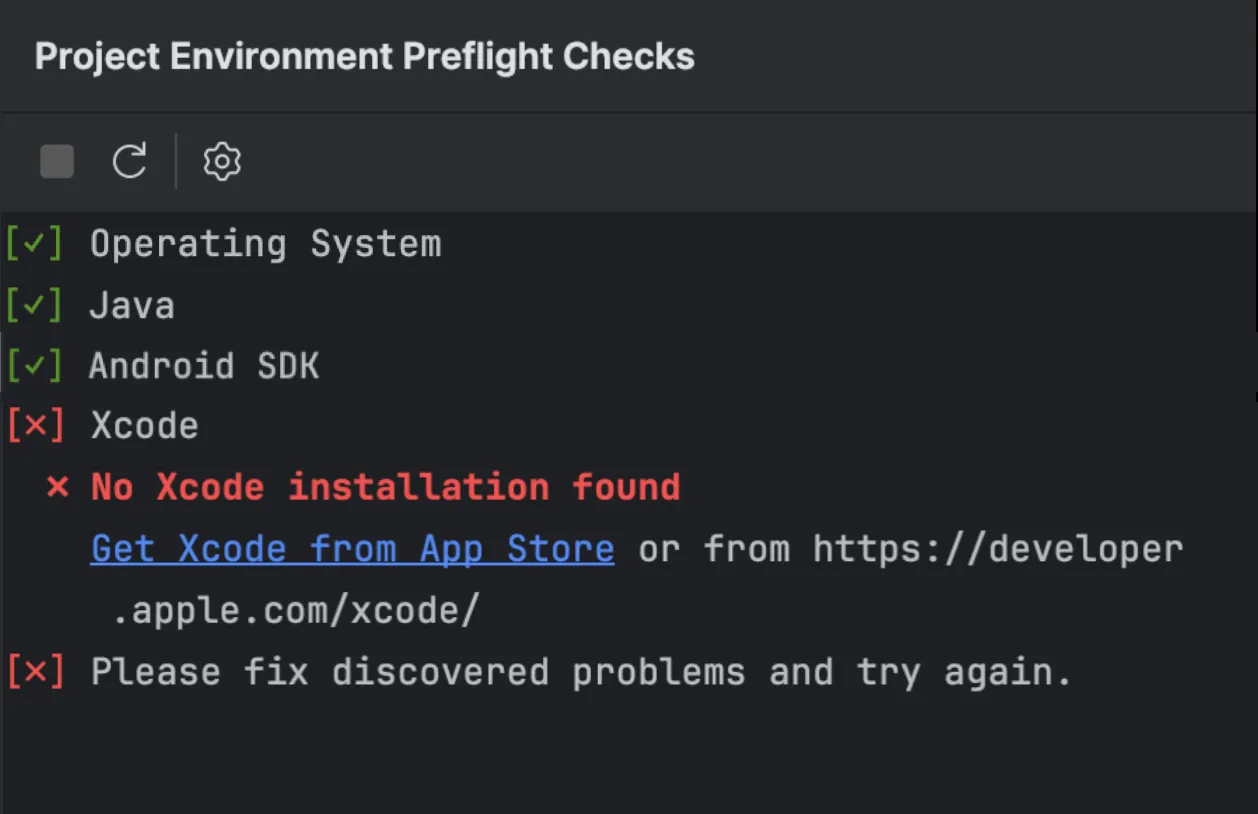Viewport: 1258px width, 814px height.
Task: Select the Operating System check entry
Action: (x=265, y=242)
